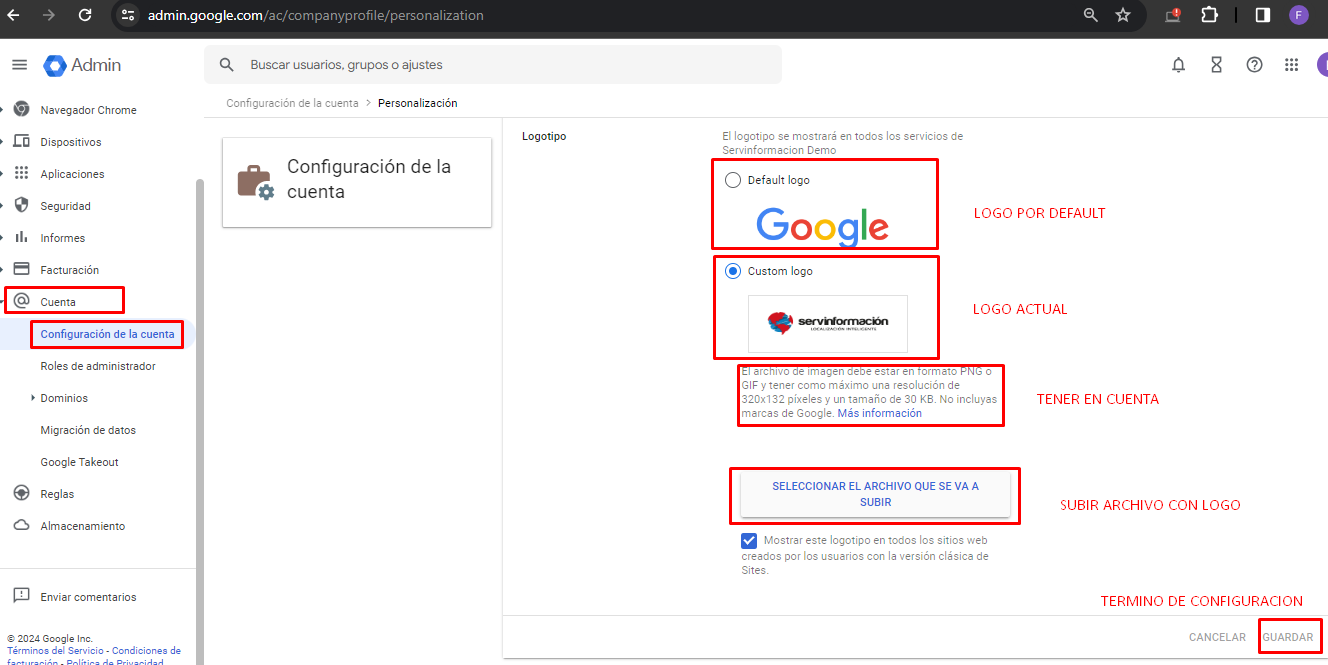Click the Seguridad shield icon
Viewport: 1328px width, 665px height.
click(x=21, y=206)
